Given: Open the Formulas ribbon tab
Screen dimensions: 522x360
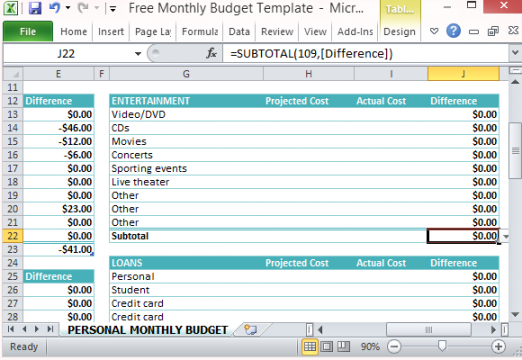Looking at the screenshot, I should click(200, 32).
